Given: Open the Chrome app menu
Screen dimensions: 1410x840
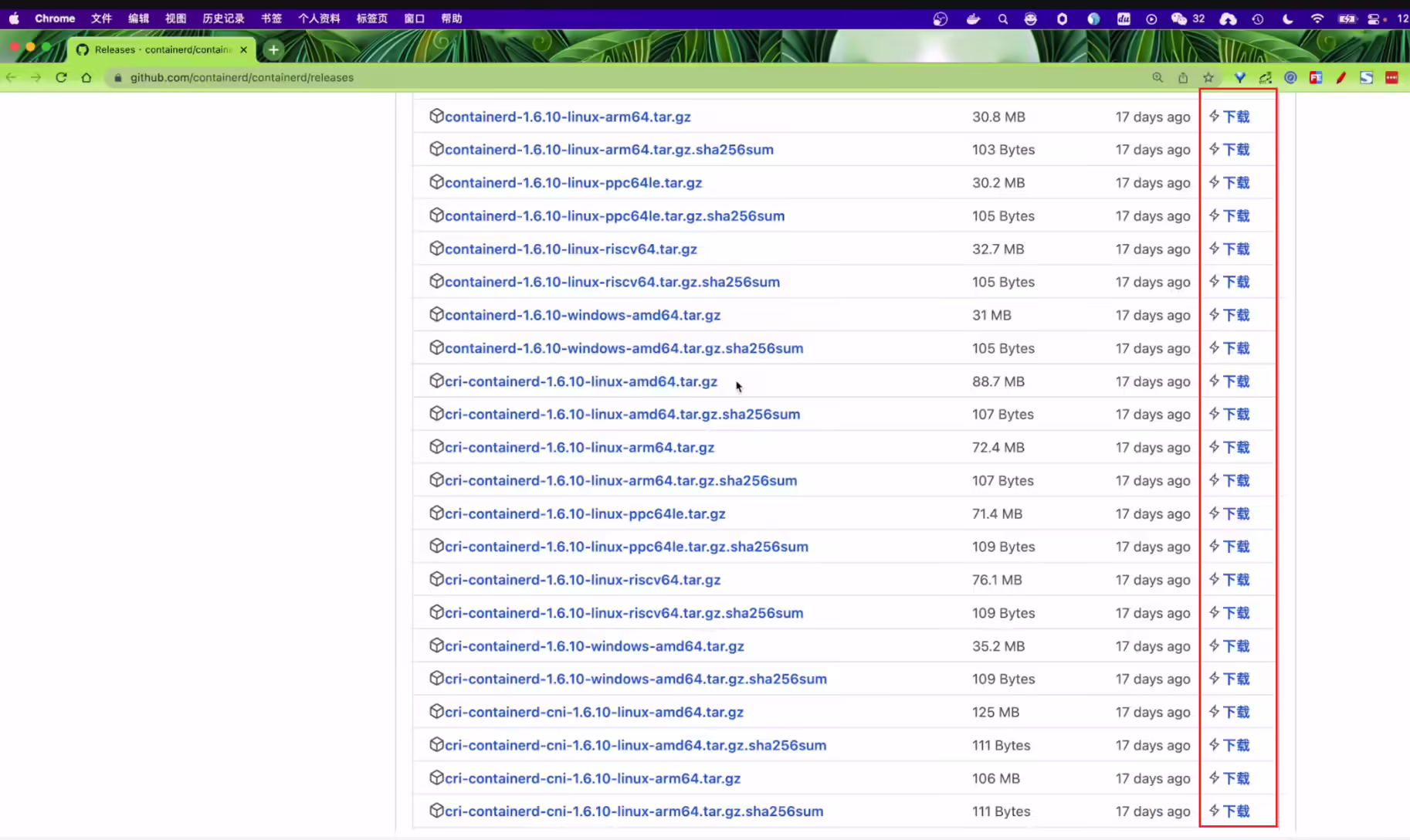Looking at the screenshot, I should (55, 19).
